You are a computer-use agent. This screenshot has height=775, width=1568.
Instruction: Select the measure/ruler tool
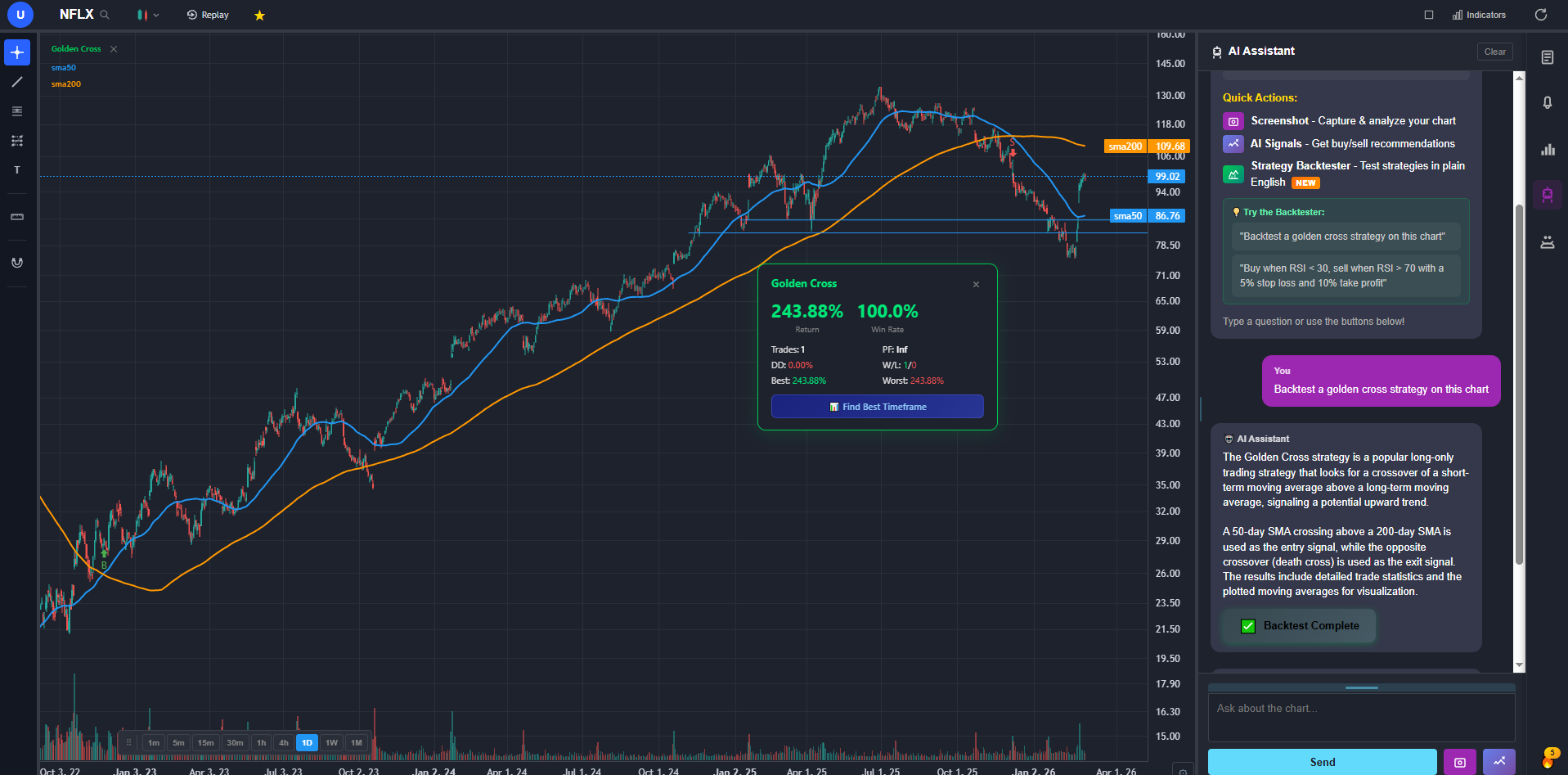16,217
